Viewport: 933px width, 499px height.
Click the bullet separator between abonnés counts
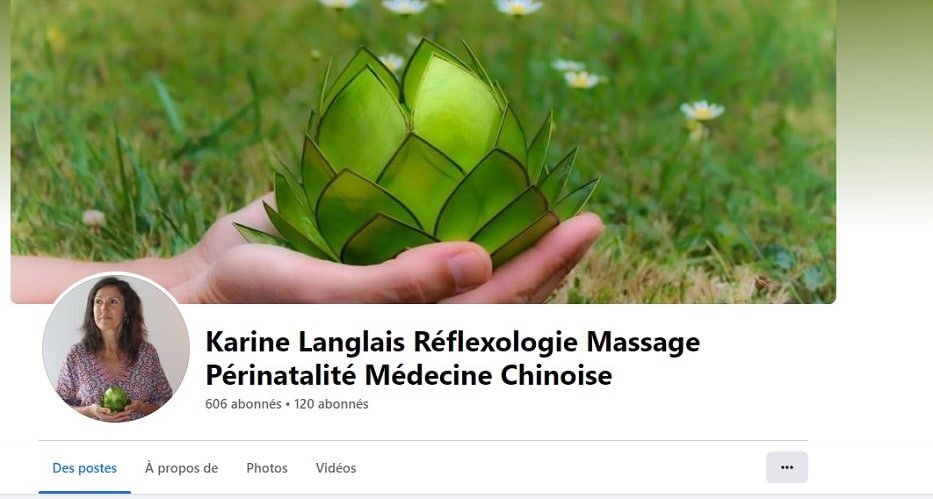click(x=288, y=404)
